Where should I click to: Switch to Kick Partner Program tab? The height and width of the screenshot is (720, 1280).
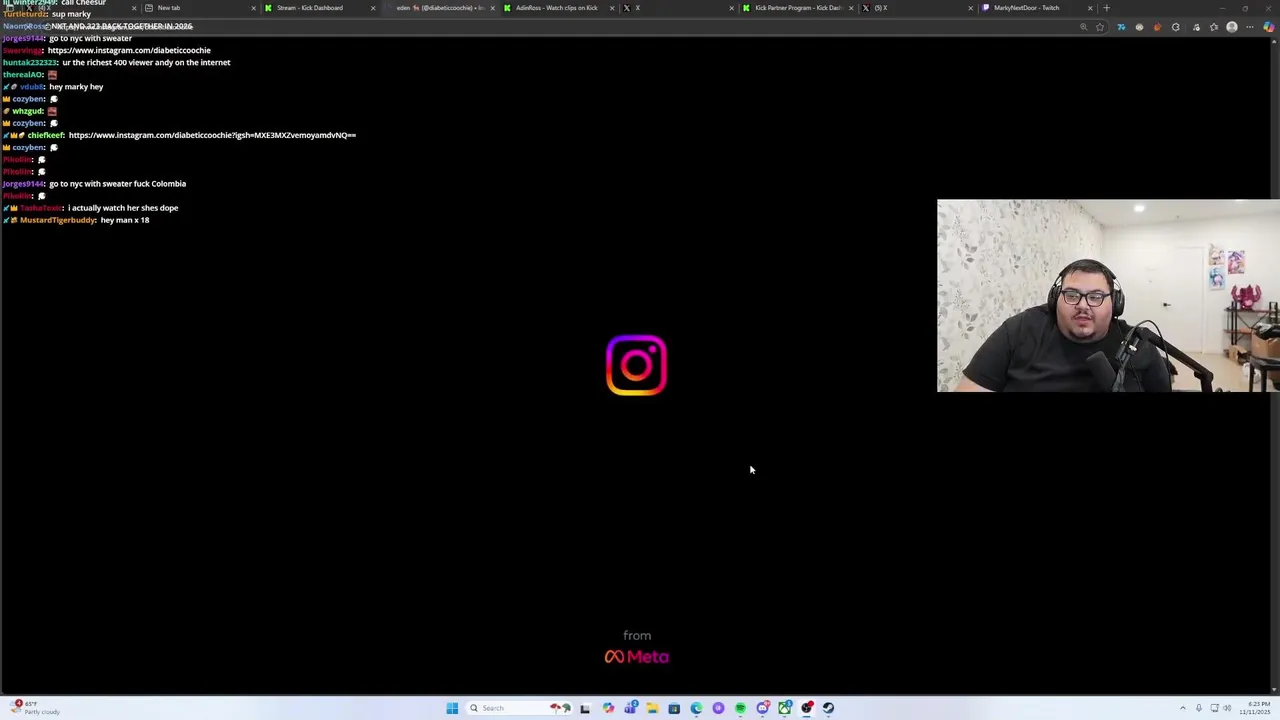click(x=797, y=8)
